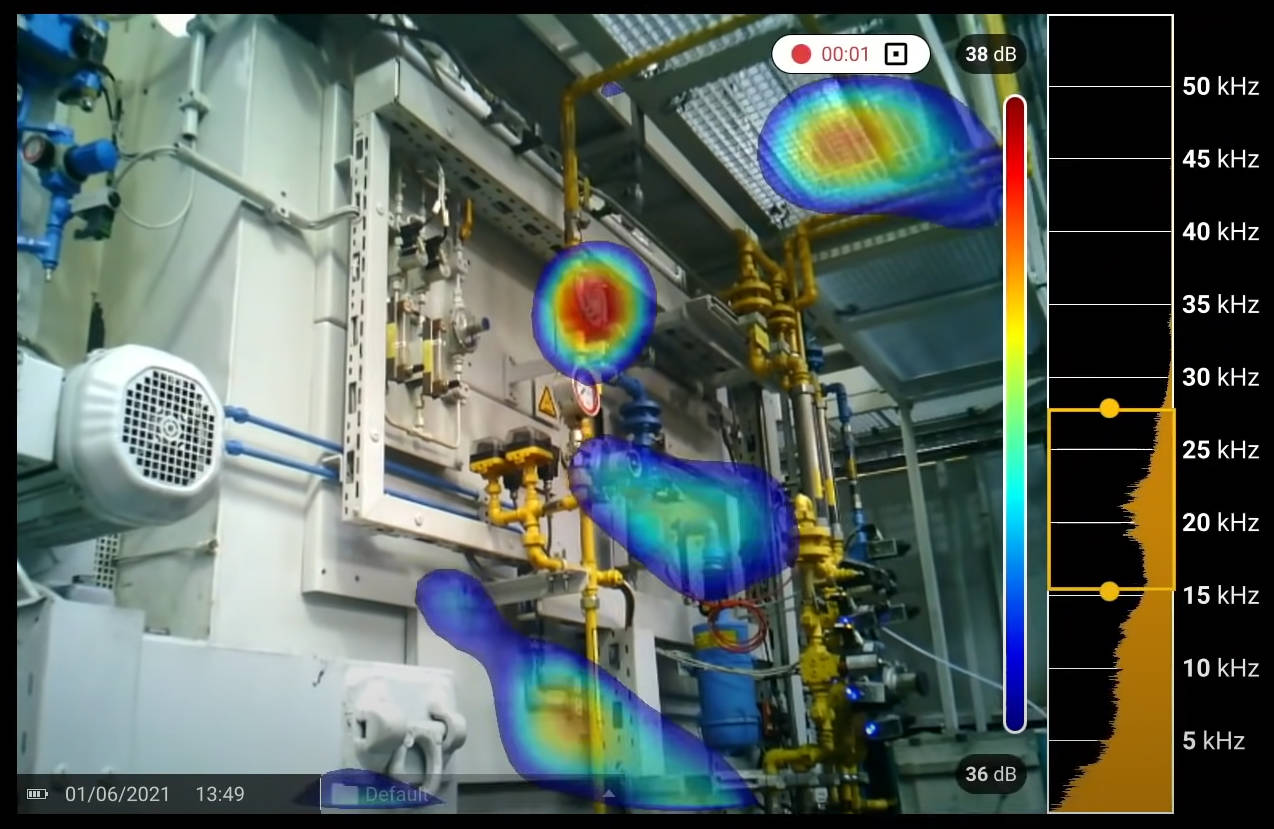Click the 50 kHz frequency label
1274x829 pixels.
1219,87
